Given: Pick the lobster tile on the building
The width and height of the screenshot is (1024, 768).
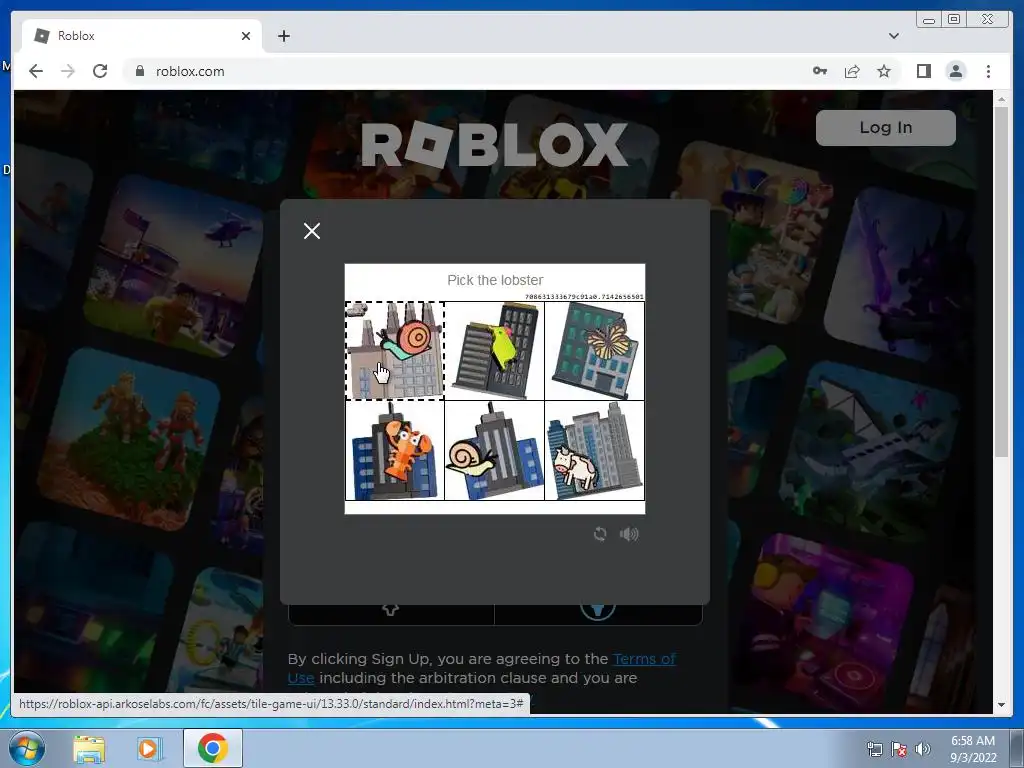Looking at the screenshot, I should coord(394,451).
